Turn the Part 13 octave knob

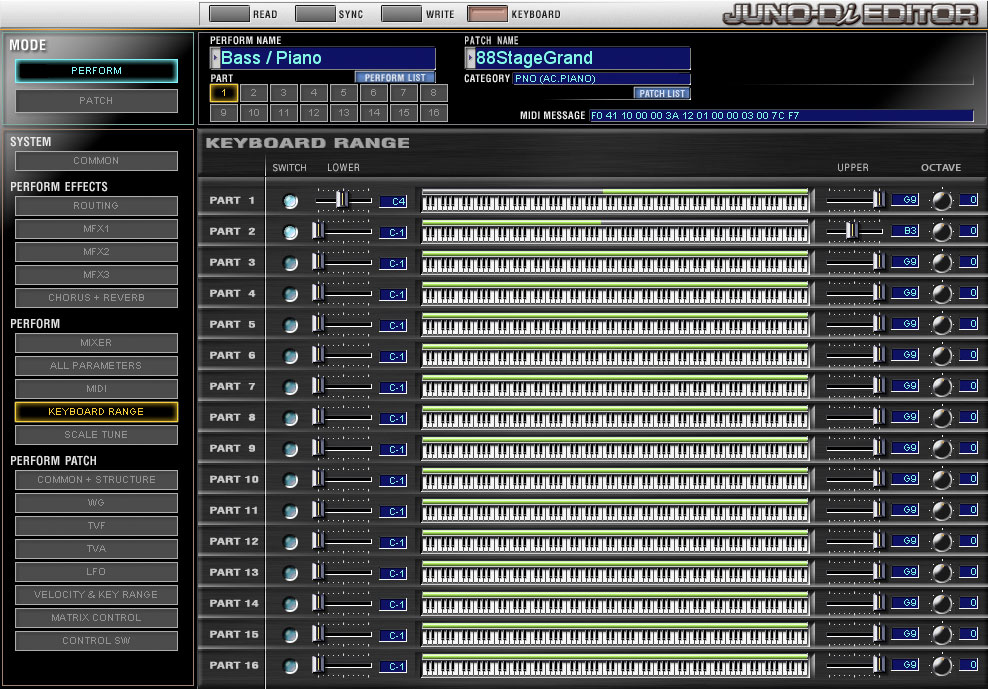pyautogui.click(x=941, y=572)
